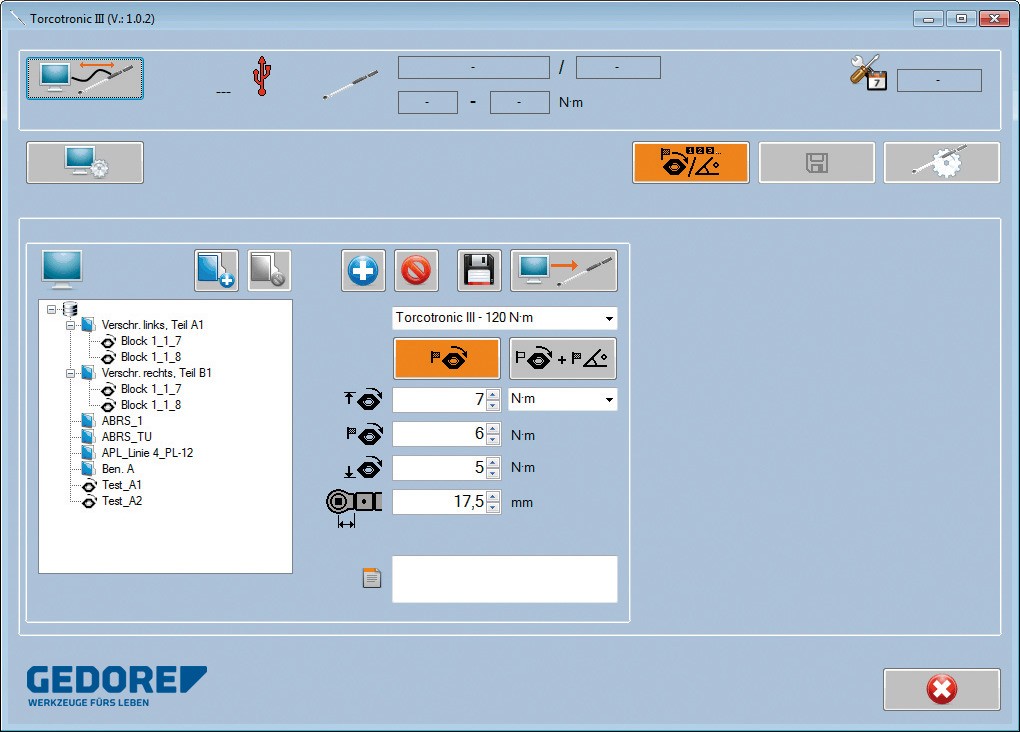Select torque plus angle mode button
The height and width of the screenshot is (732, 1020).
563,358
